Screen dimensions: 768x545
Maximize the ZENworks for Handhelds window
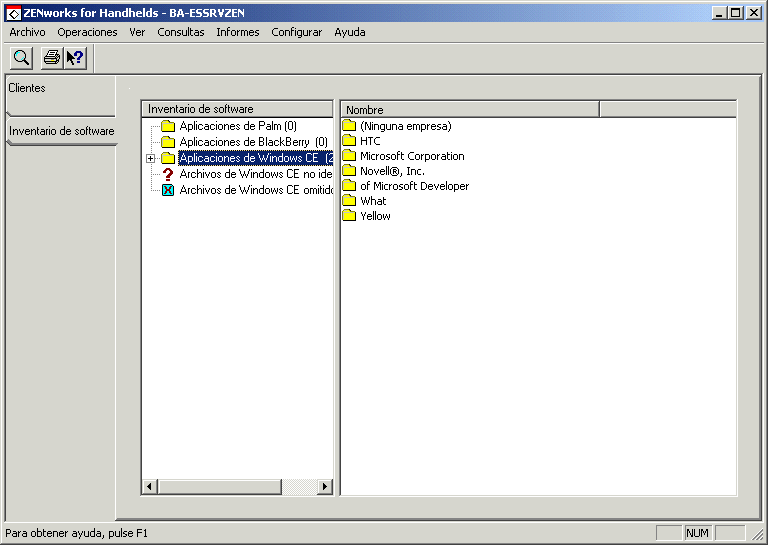pyautogui.click(x=736, y=13)
